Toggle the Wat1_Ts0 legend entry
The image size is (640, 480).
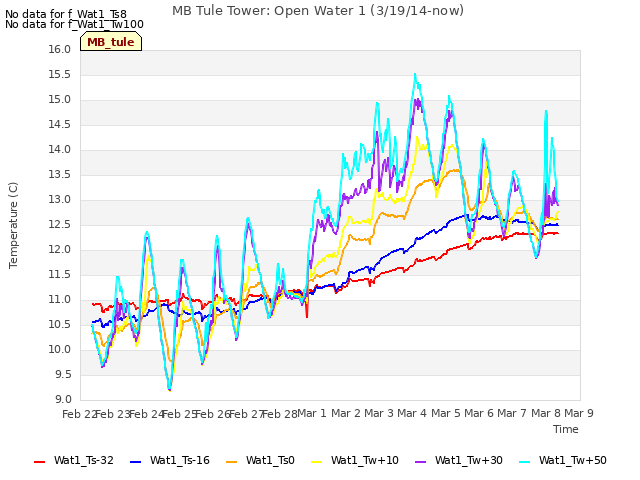(260, 461)
